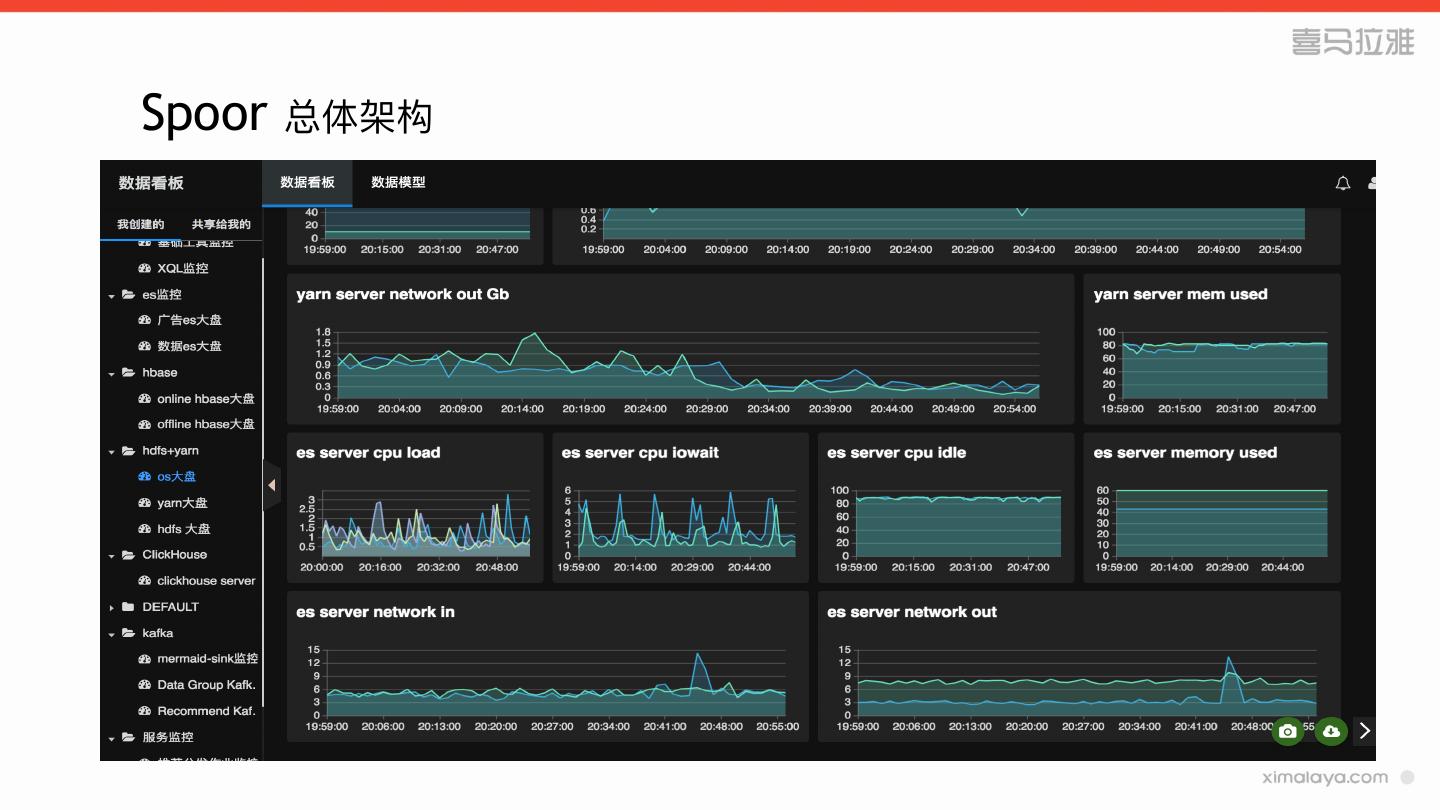Image resolution: width=1440 pixels, height=810 pixels.
Task: Open the mermaid-sink监控 item
Action: click(208, 659)
